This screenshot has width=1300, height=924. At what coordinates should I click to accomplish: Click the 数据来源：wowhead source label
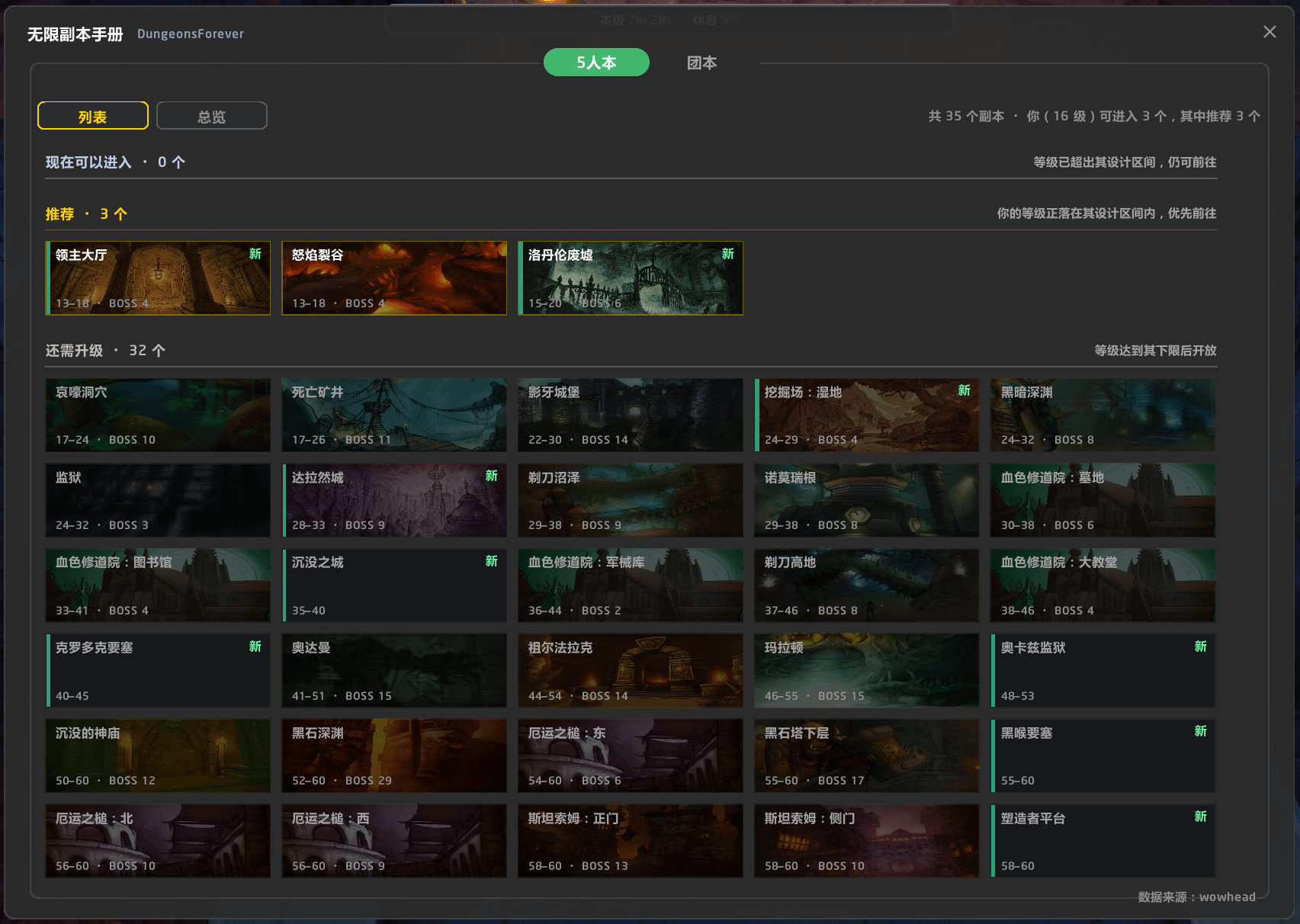pos(1196,897)
